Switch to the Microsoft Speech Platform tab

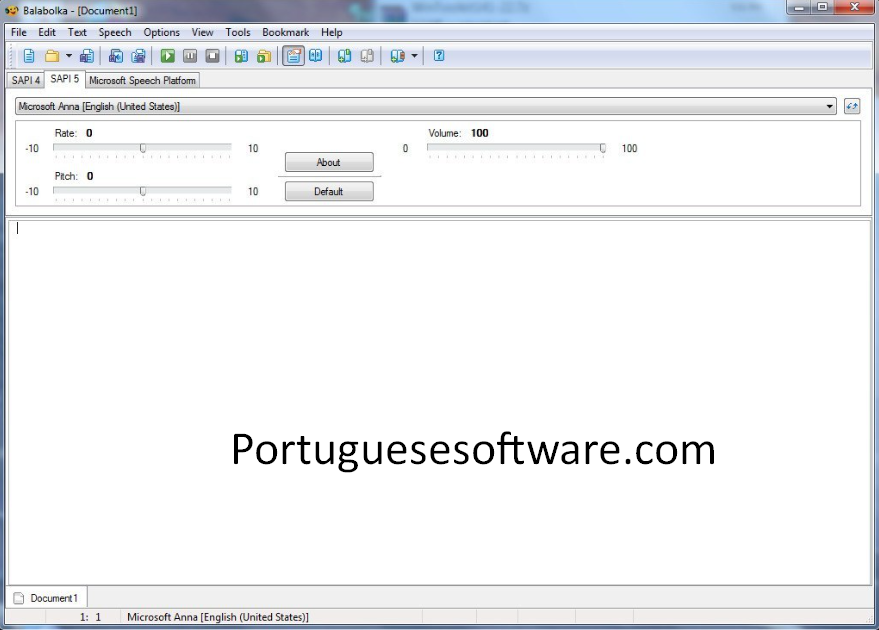click(x=142, y=80)
